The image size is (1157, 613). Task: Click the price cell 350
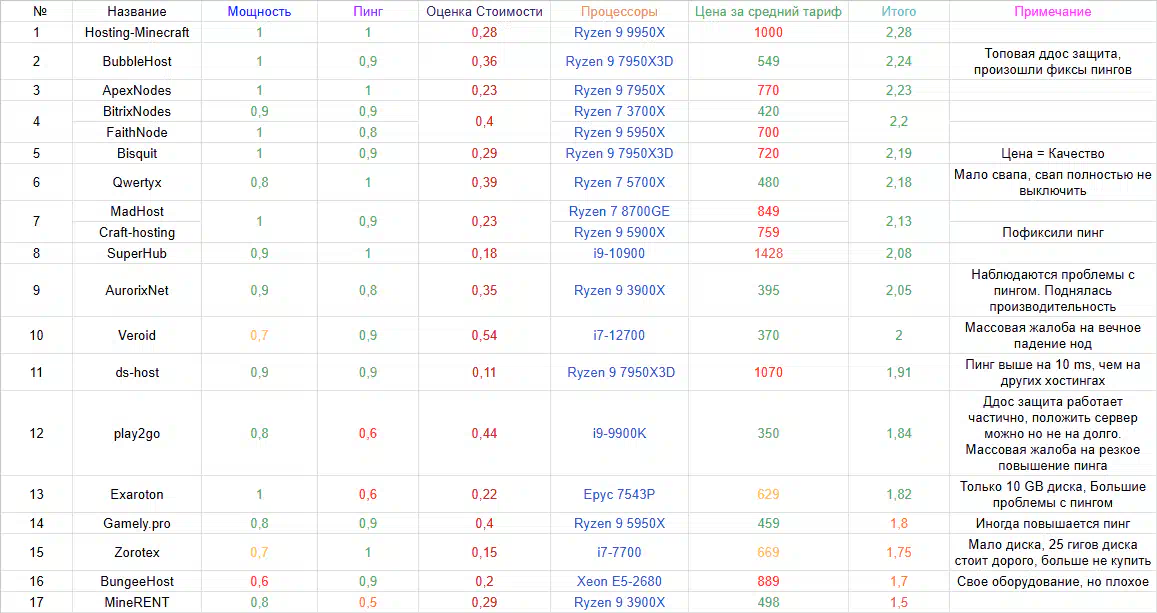768,433
